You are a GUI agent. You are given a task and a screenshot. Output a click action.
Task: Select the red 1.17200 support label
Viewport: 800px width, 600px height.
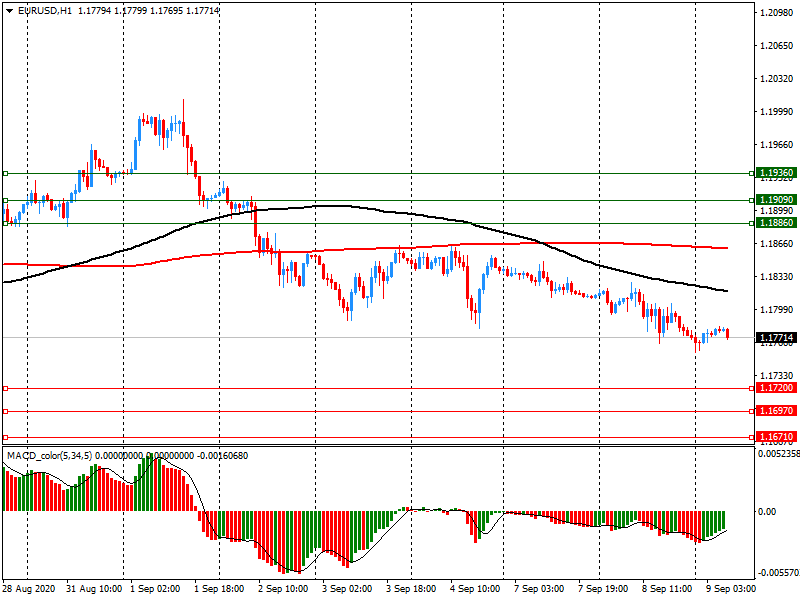pyautogui.click(x=776, y=388)
